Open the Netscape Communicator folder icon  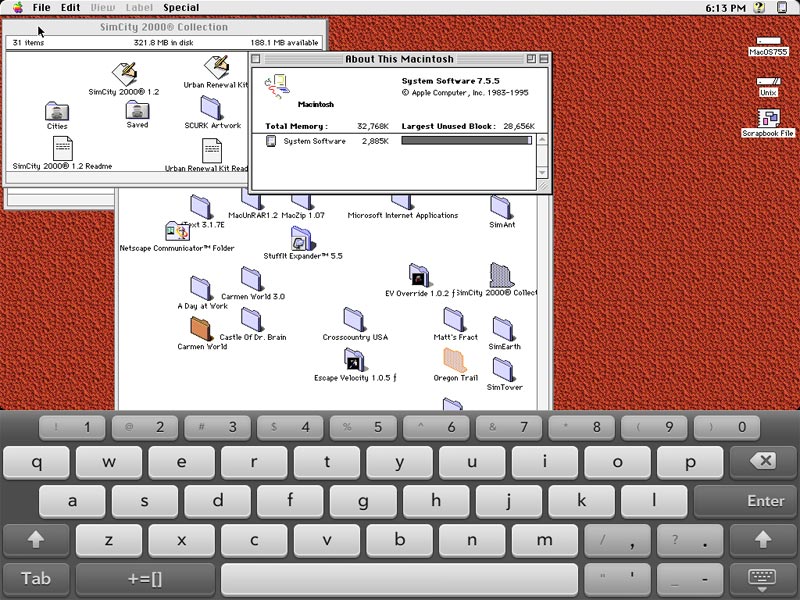(x=177, y=232)
